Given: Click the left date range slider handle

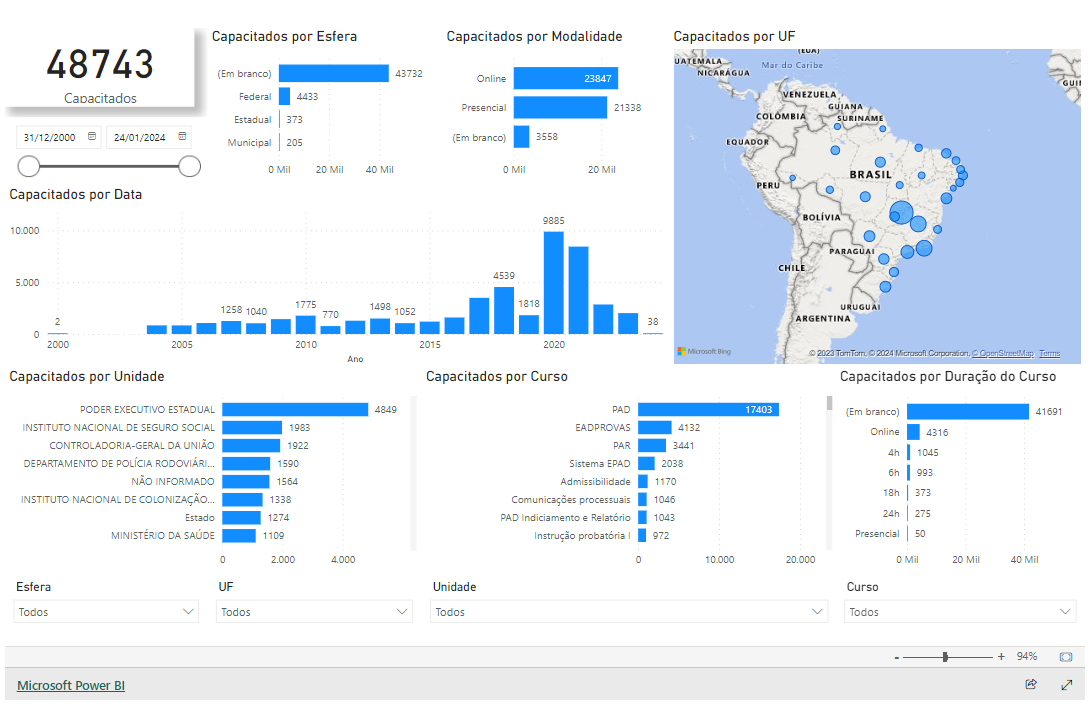Looking at the screenshot, I should (29, 166).
